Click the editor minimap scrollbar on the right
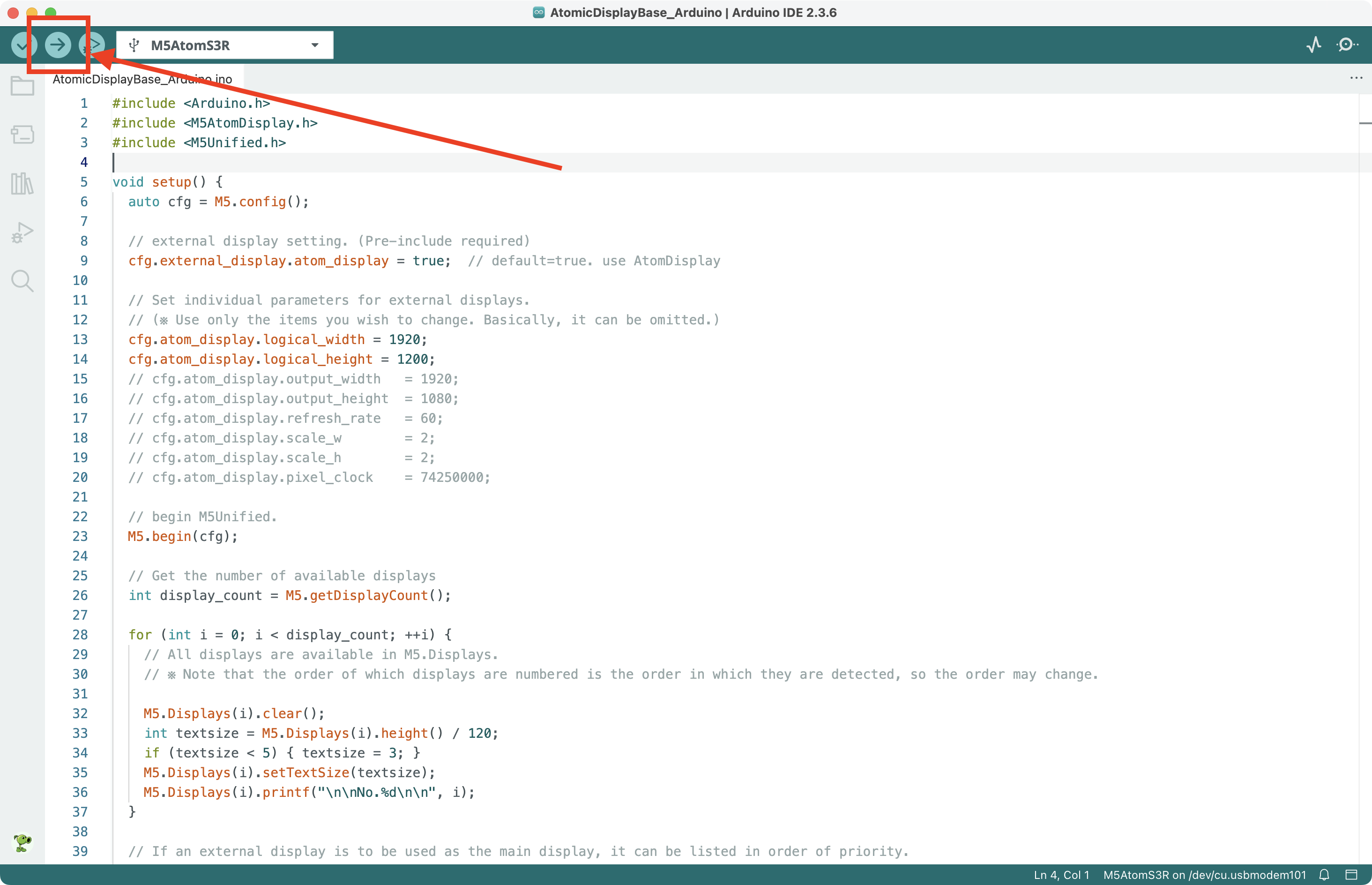This screenshot has width=1372, height=885. click(1365, 478)
